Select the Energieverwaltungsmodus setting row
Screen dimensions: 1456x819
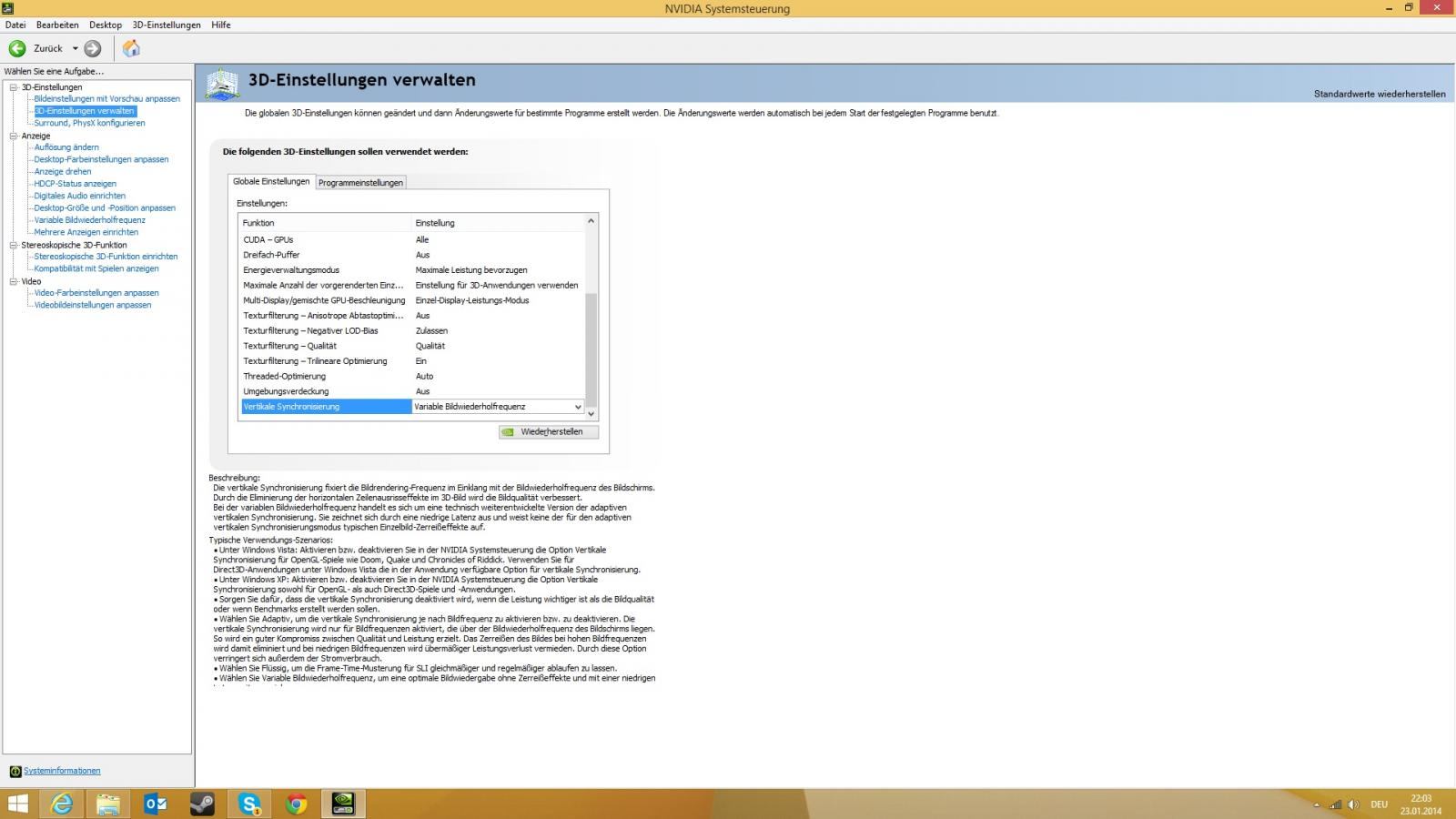[412, 270]
